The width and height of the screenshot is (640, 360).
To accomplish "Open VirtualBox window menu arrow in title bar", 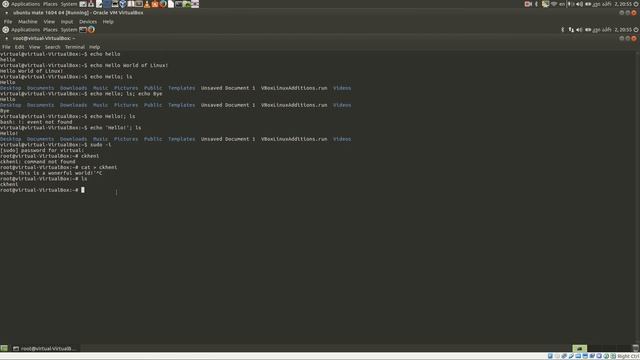I will click(7, 13).
